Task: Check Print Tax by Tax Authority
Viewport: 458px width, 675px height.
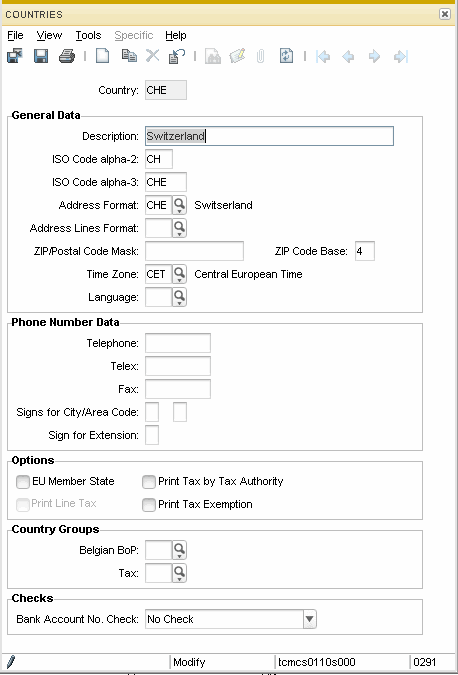Action: pyautogui.click(x=149, y=482)
